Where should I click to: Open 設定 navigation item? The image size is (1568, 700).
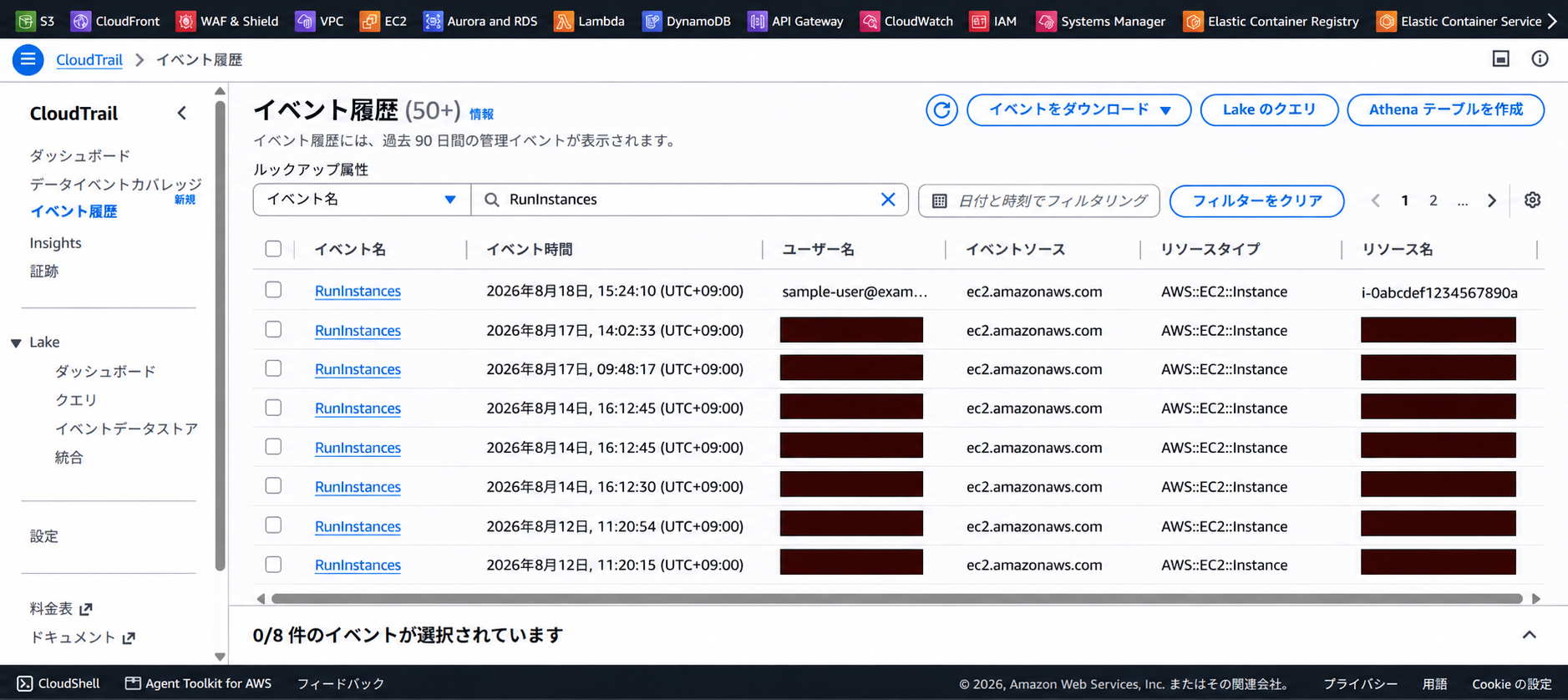[x=44, y=536]
